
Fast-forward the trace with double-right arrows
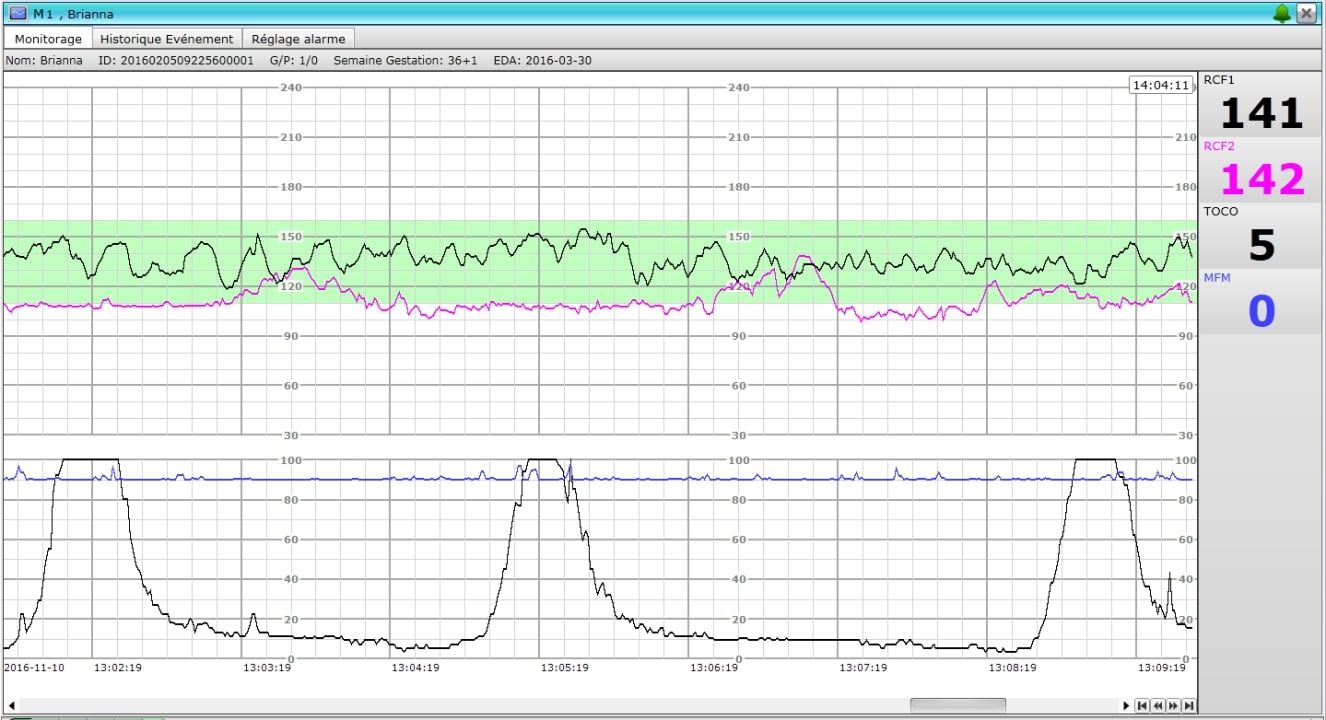(1173, 706)
